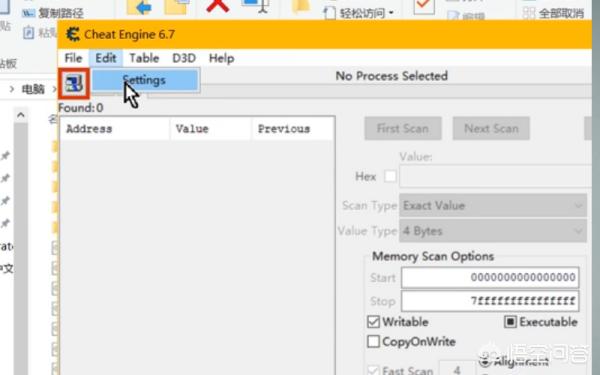This screenshot has height=375, width=600.
Task: Open the Help menu
Action: (x=221, y=58)
